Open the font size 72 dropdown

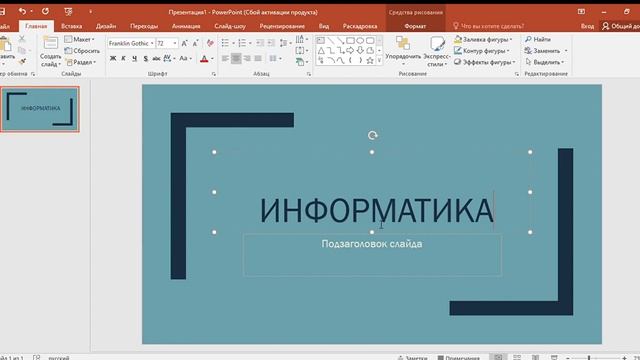pos(175,43)
